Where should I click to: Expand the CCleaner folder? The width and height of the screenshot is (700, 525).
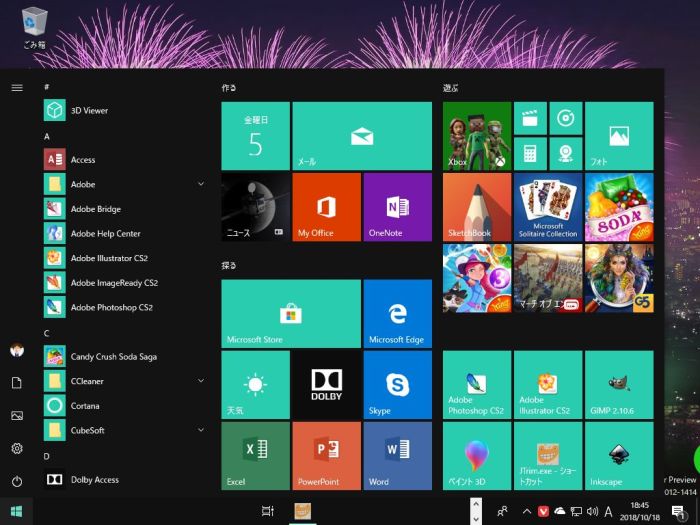point(201,381)
